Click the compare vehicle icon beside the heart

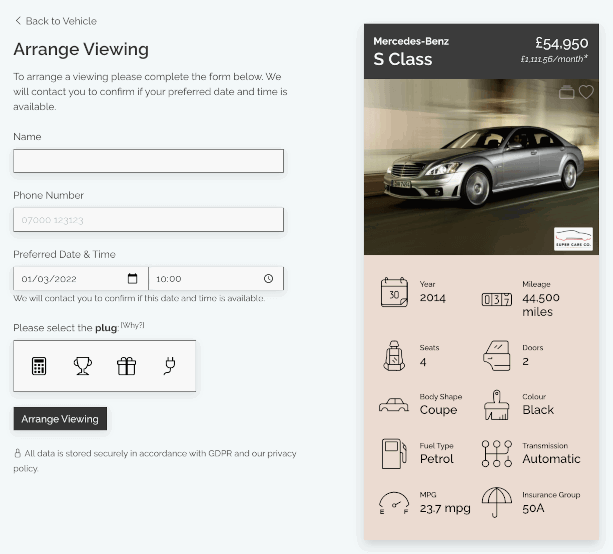click(x=566, y=92)
